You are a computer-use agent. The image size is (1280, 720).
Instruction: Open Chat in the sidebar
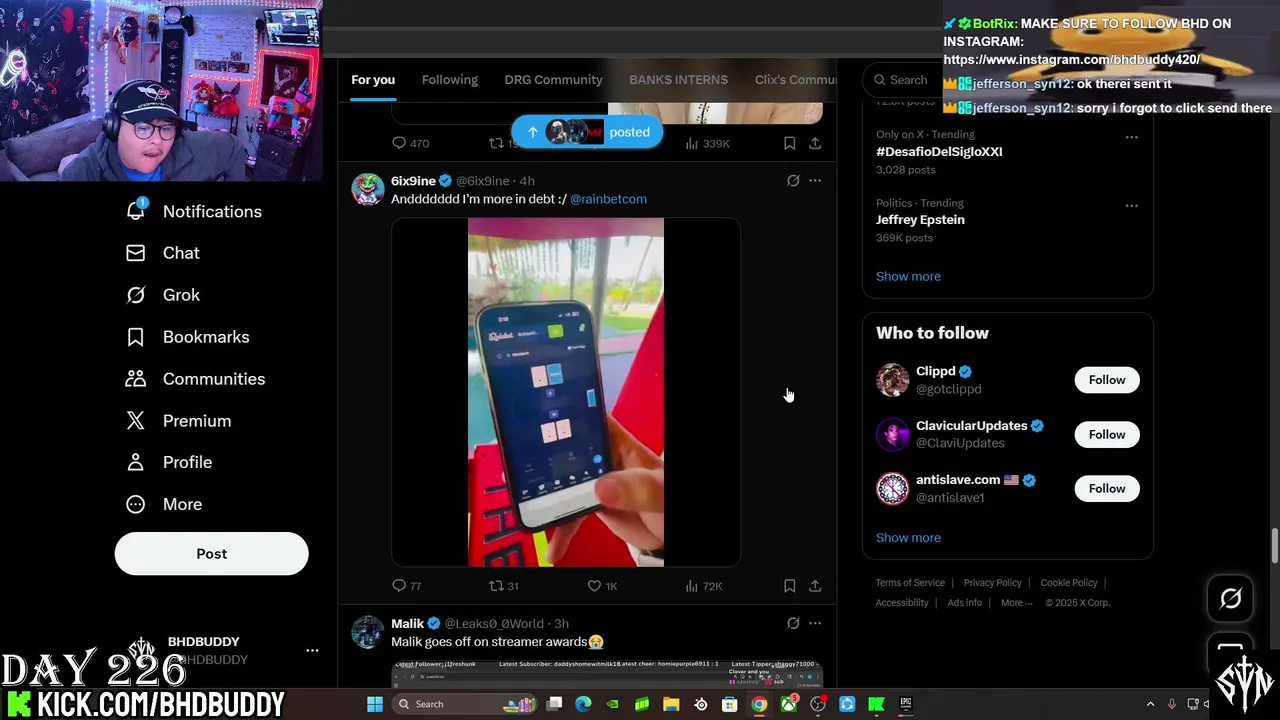click(x=163, y=253)
